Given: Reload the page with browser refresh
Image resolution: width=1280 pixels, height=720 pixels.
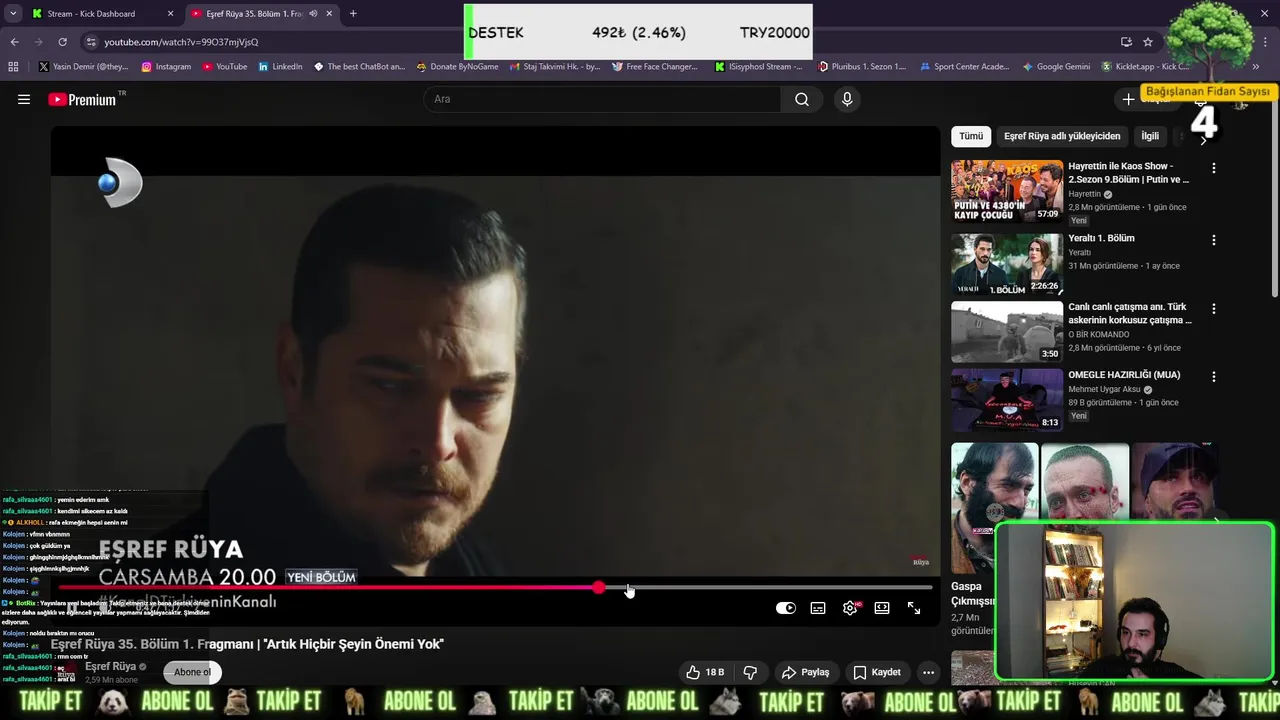Looking at the screenshot, I should [x=62, y=42].
